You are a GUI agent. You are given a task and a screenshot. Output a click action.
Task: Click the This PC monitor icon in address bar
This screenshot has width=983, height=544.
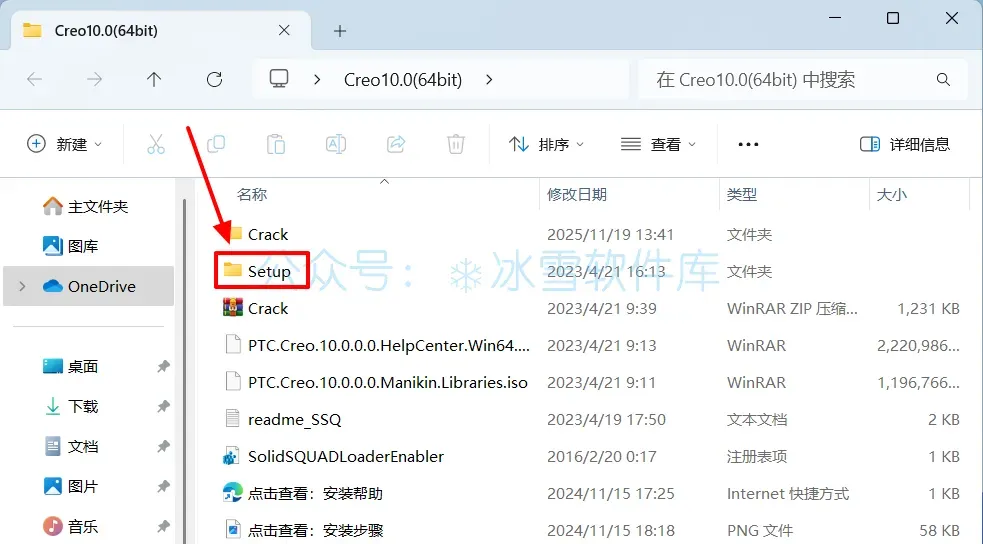[279, 79]
